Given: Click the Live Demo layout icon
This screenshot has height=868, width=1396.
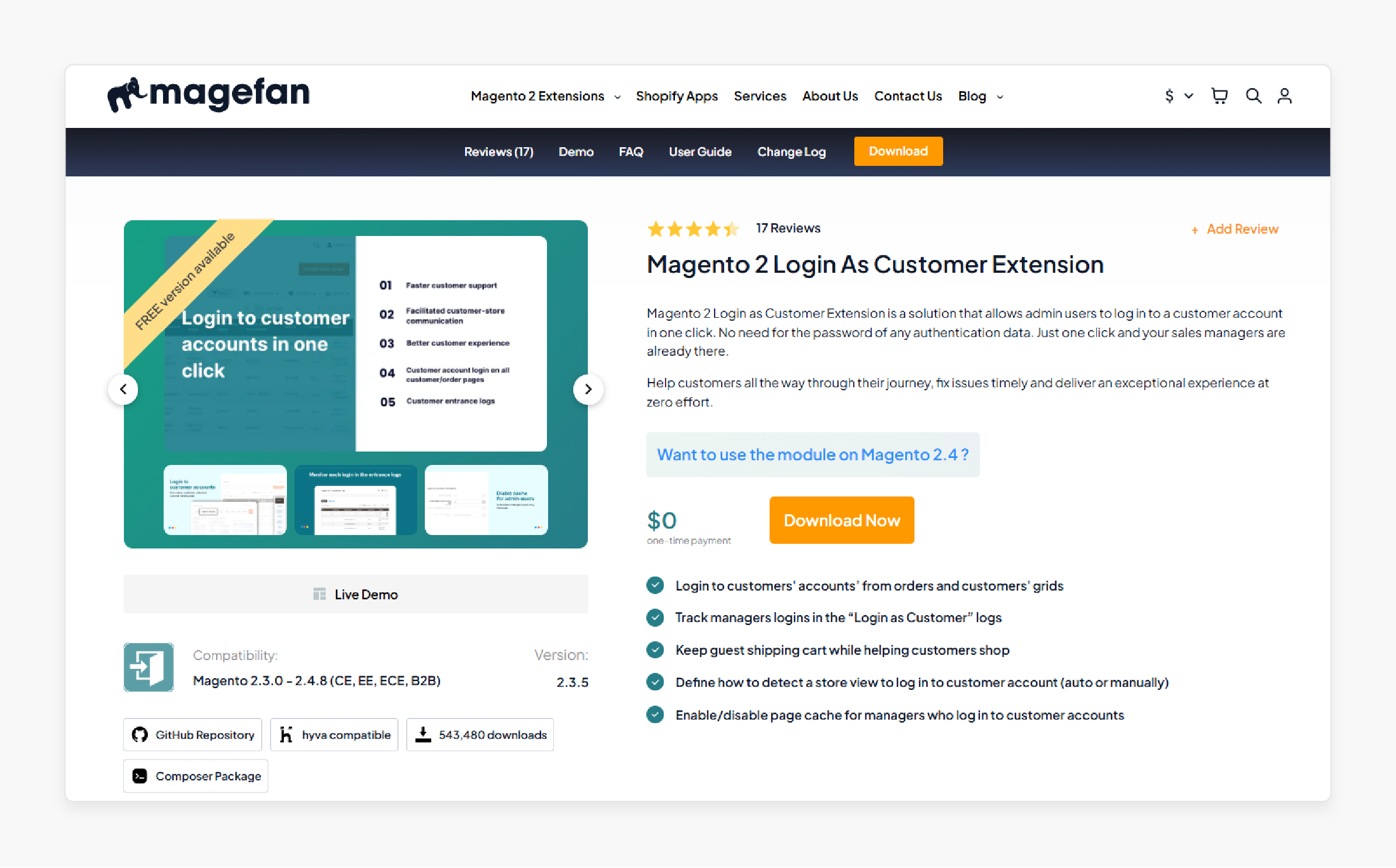Looking at the screenshot, I should click(x=320, y=594).
